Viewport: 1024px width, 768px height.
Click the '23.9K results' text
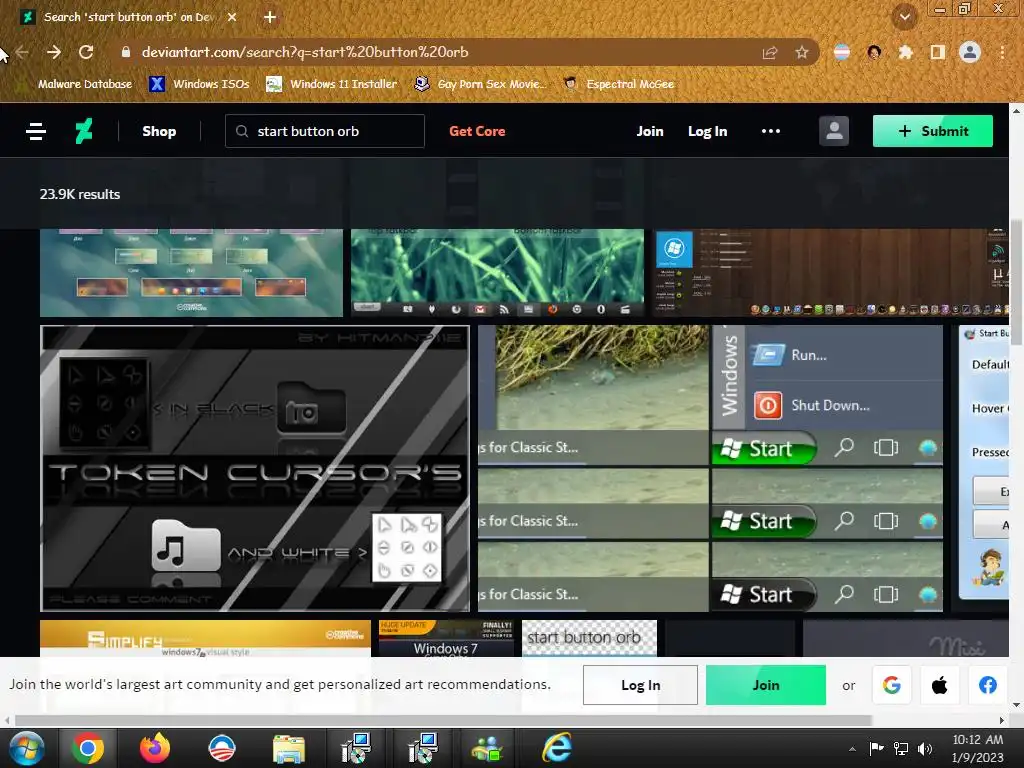[x=80, y=195]
